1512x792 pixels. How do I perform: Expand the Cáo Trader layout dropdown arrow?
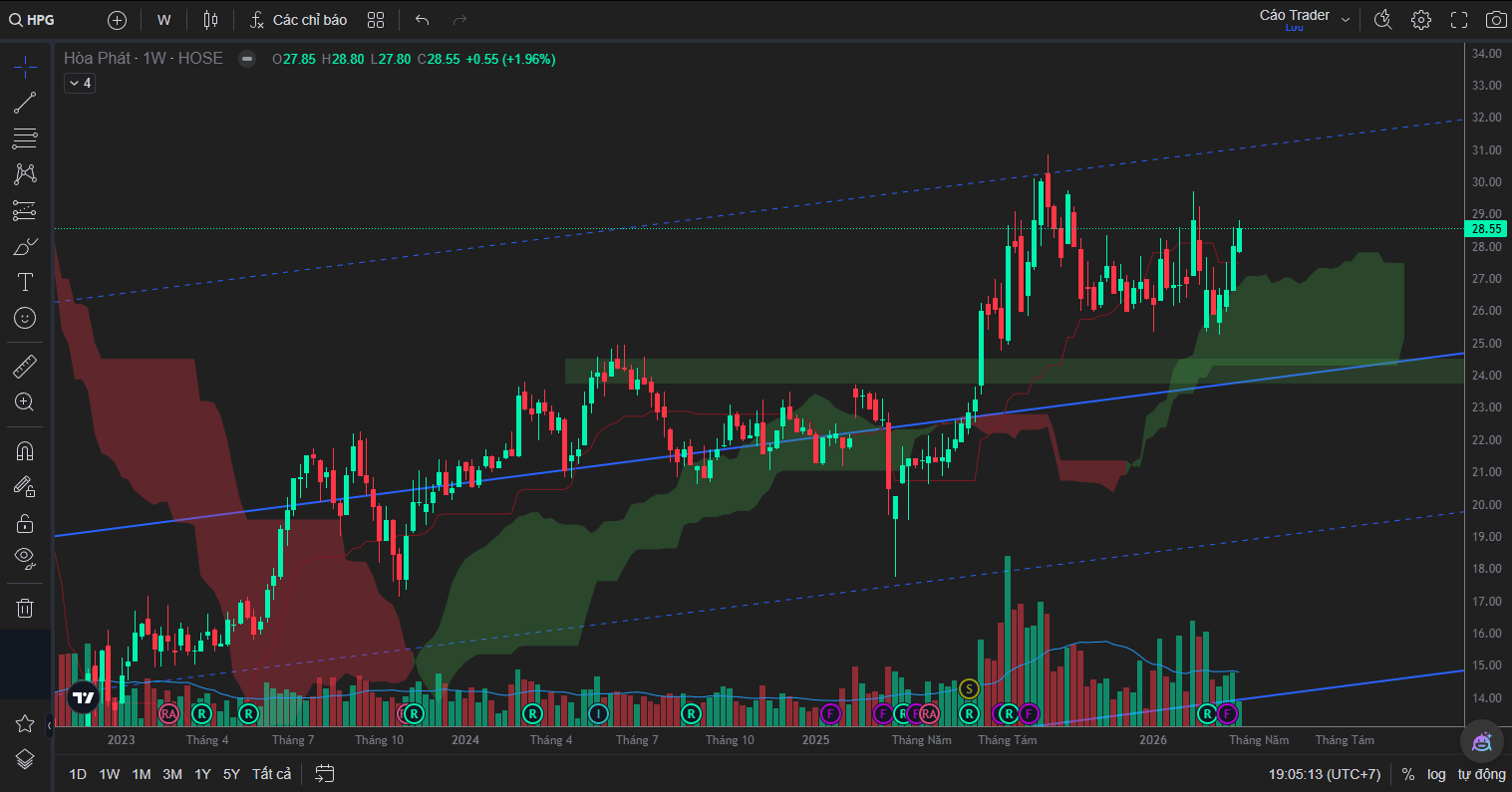click(x=1346, y=20)
